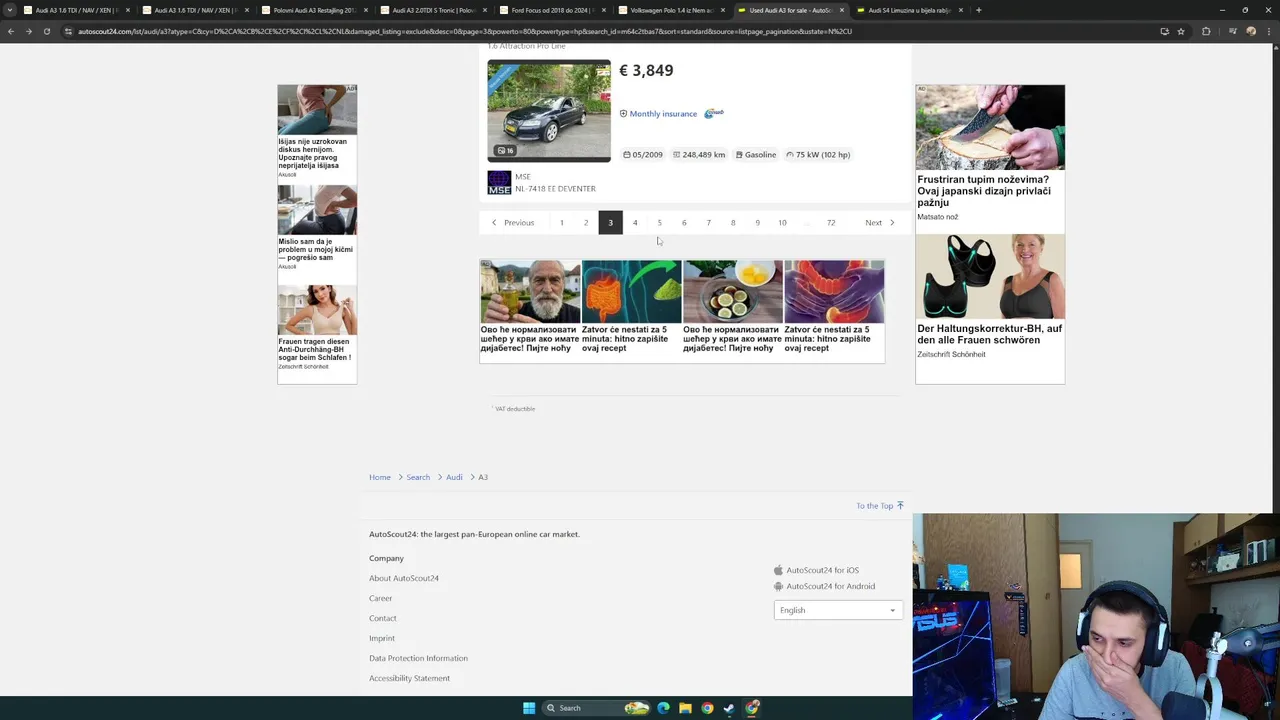This screenshot has width=1280, height=720.
Task: Click the Monthly insurance link
Action: click(x=663, y=114)
